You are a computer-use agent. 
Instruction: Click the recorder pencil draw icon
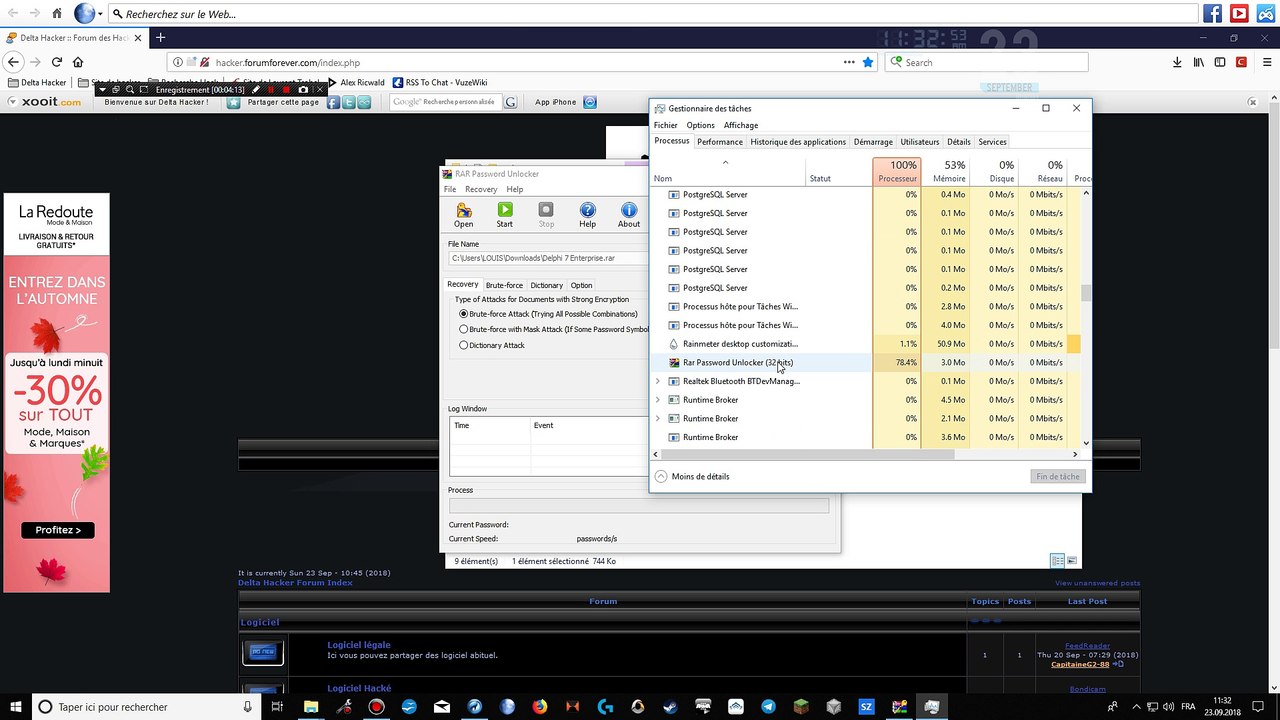[256, 90]
